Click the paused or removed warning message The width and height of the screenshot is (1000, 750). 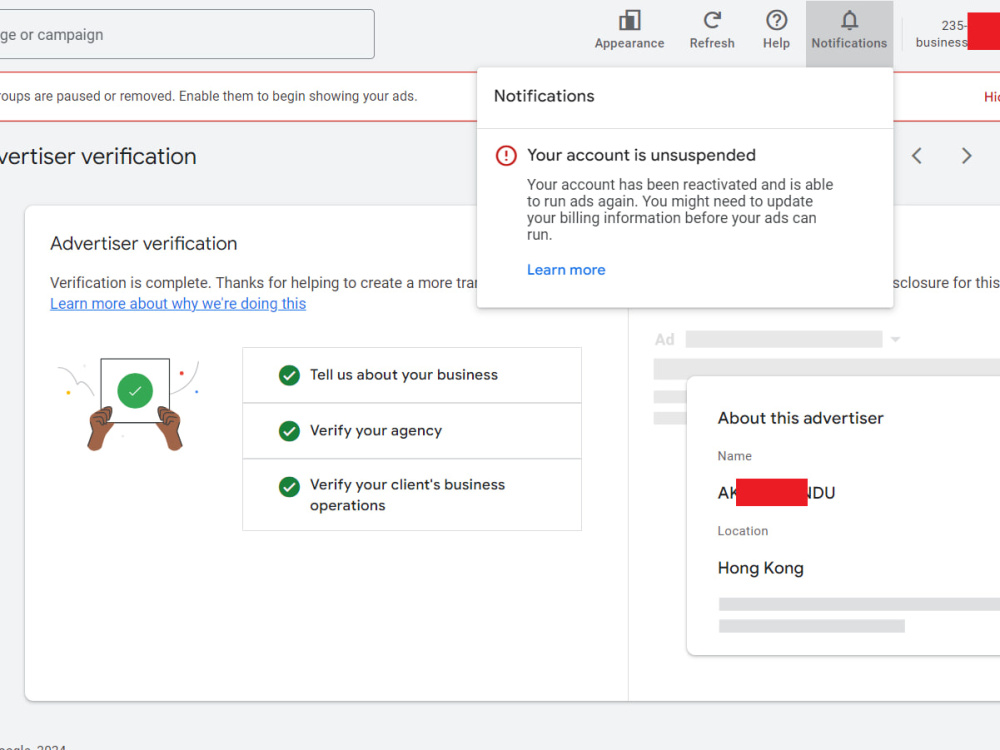208,96
